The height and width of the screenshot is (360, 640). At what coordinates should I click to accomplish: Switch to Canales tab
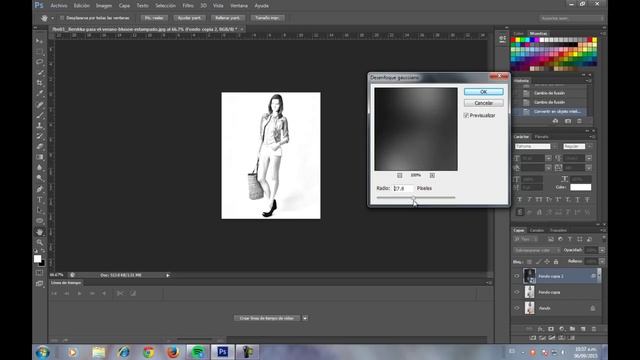[537, 231]
